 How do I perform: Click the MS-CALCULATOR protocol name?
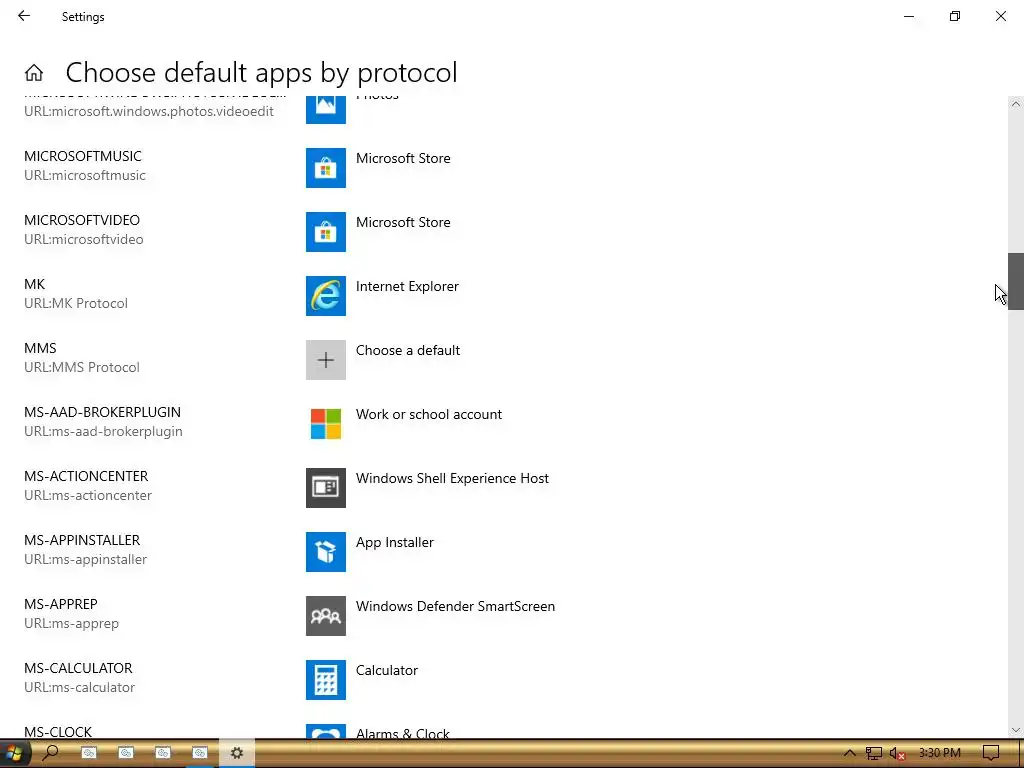(78, 668)
